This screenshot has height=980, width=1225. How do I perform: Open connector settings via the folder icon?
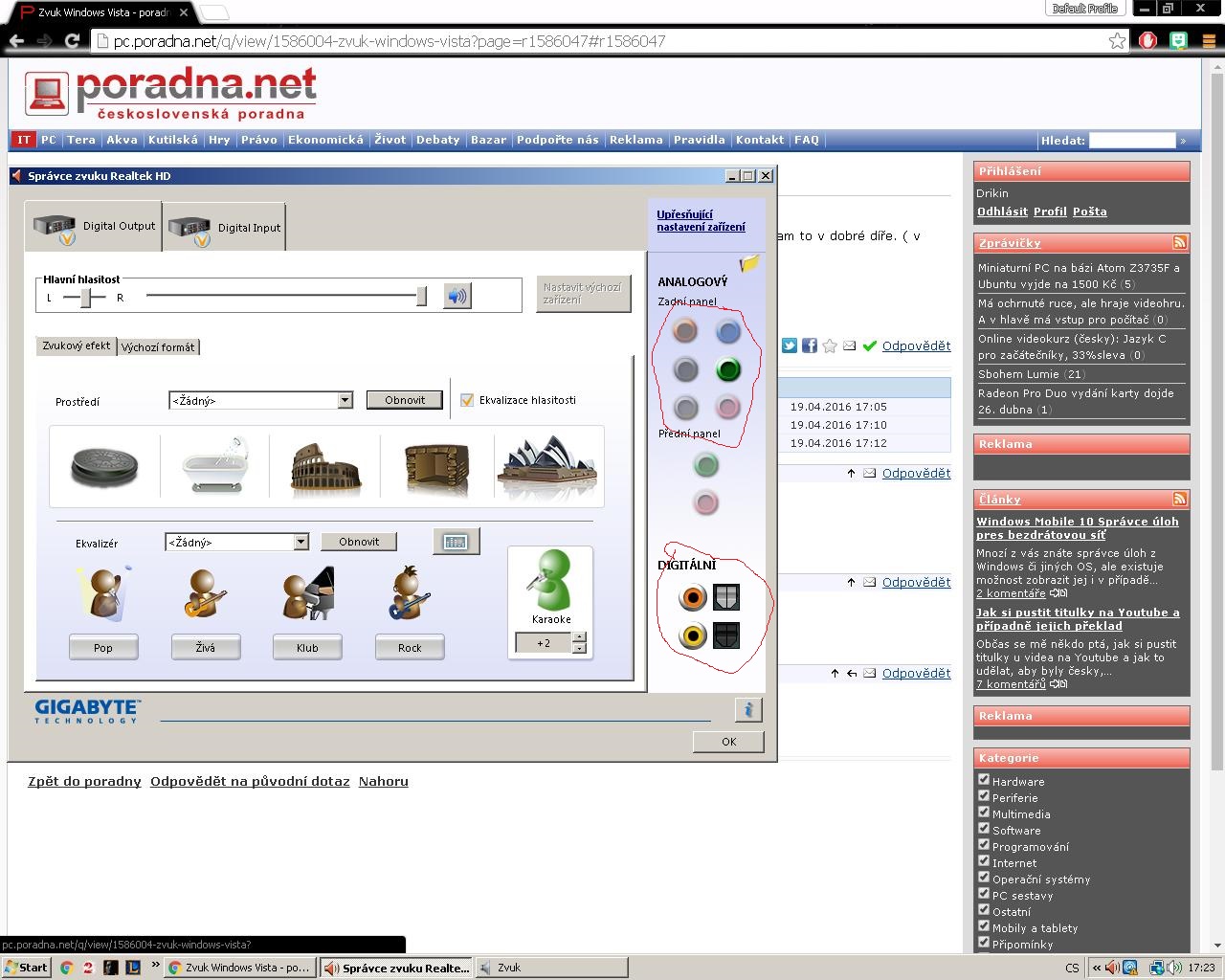click(x=749, y=263)
